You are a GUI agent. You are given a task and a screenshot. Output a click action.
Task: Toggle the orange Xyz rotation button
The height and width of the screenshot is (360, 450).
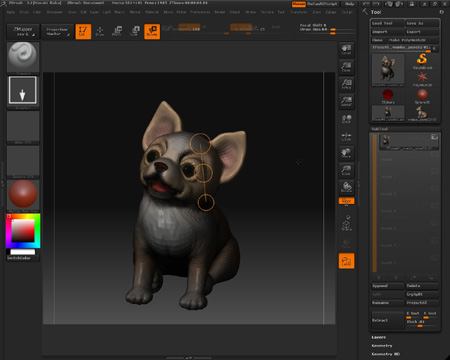[x=347, y=201]
